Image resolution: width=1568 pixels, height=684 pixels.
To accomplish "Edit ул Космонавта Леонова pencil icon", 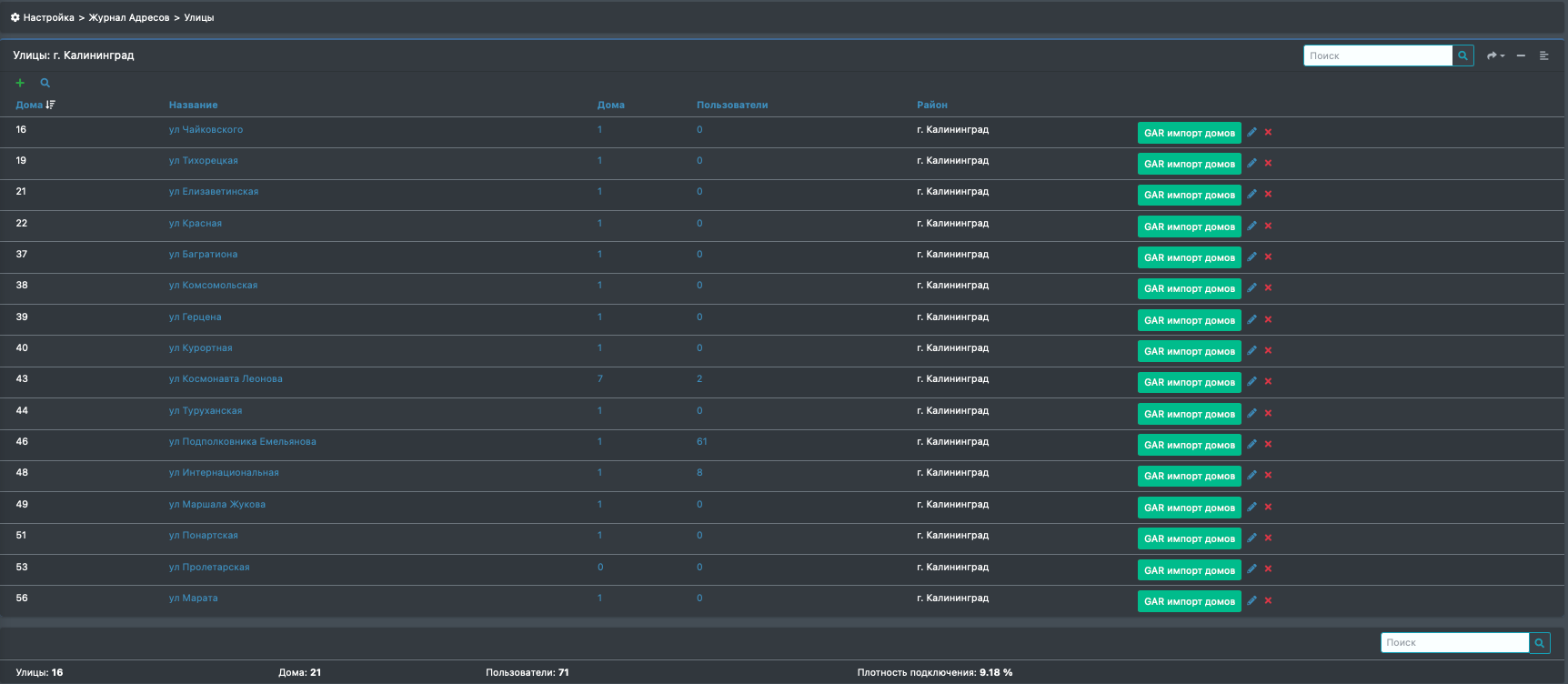I will [x=1251, y=381].
